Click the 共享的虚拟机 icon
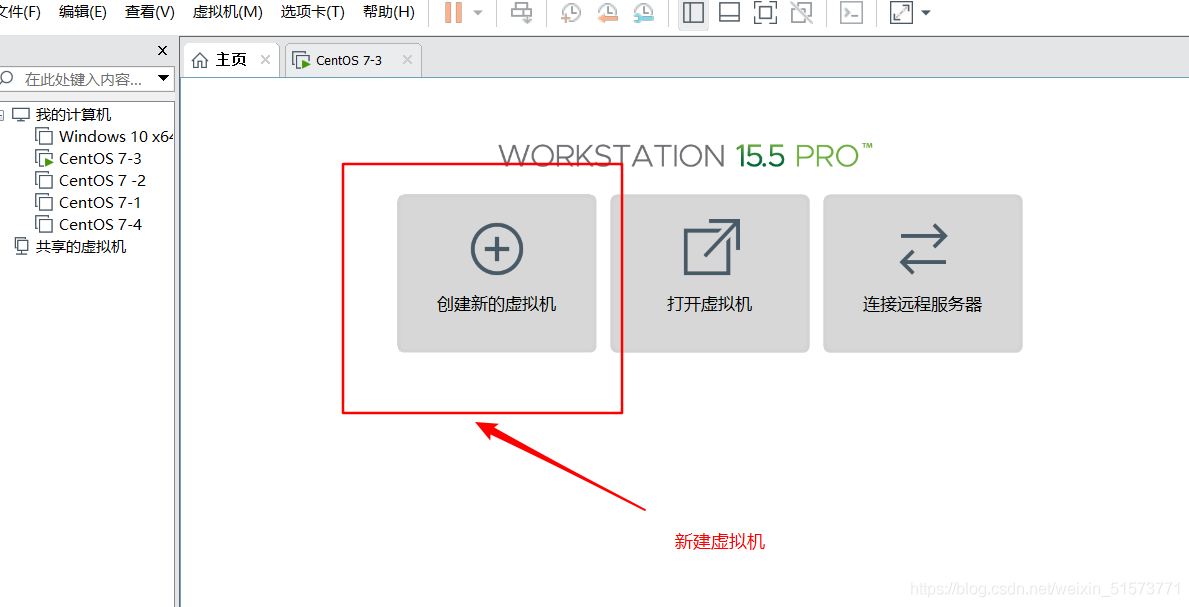Screen dimensions: 1189x607 [x=22, y=247]
